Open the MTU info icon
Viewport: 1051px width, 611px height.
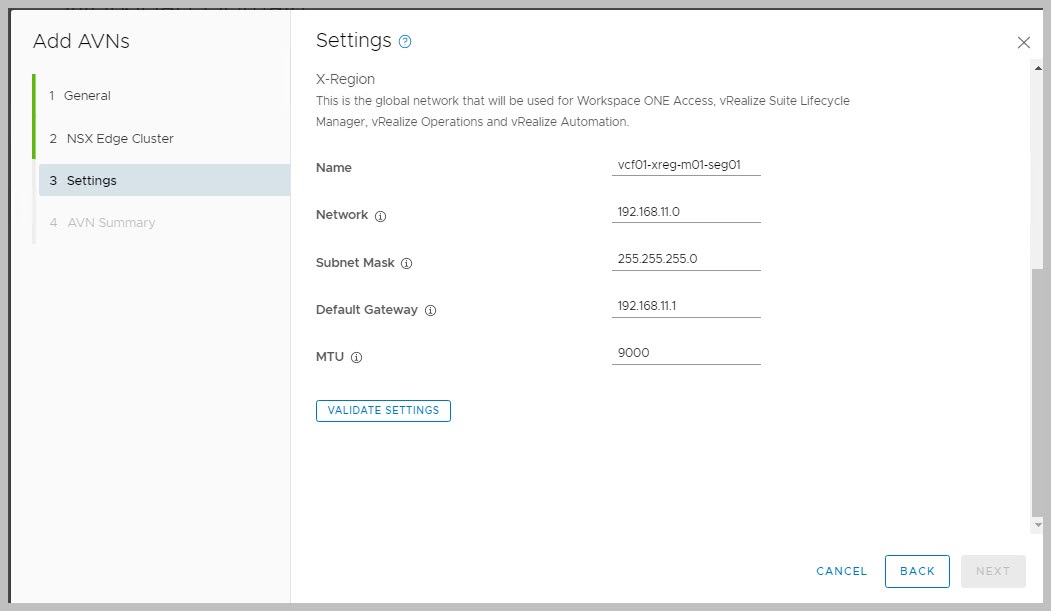(356, 357)
